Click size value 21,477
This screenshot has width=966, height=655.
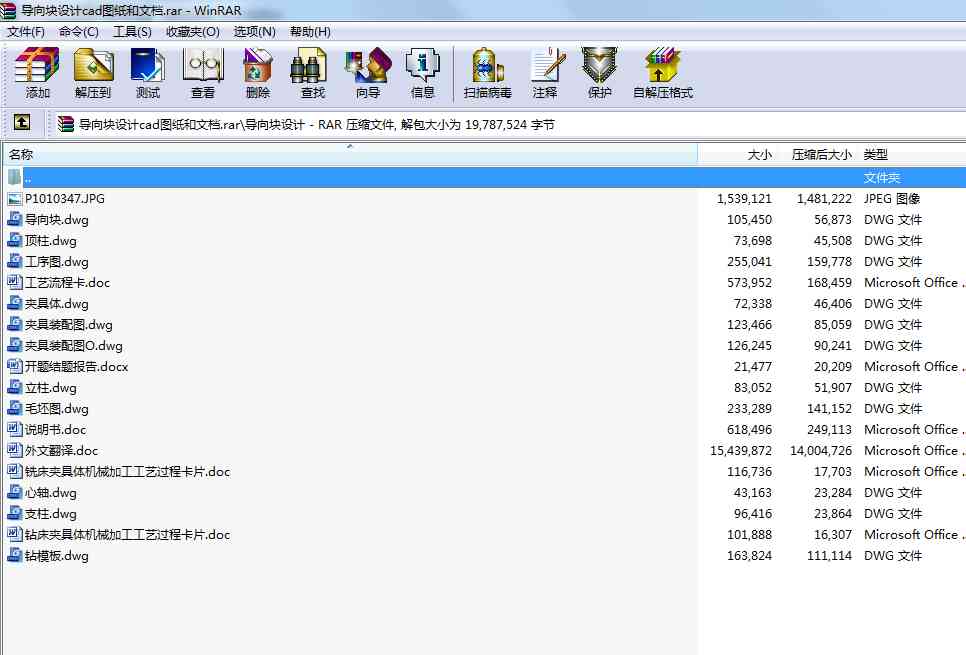tap(753, 367)
